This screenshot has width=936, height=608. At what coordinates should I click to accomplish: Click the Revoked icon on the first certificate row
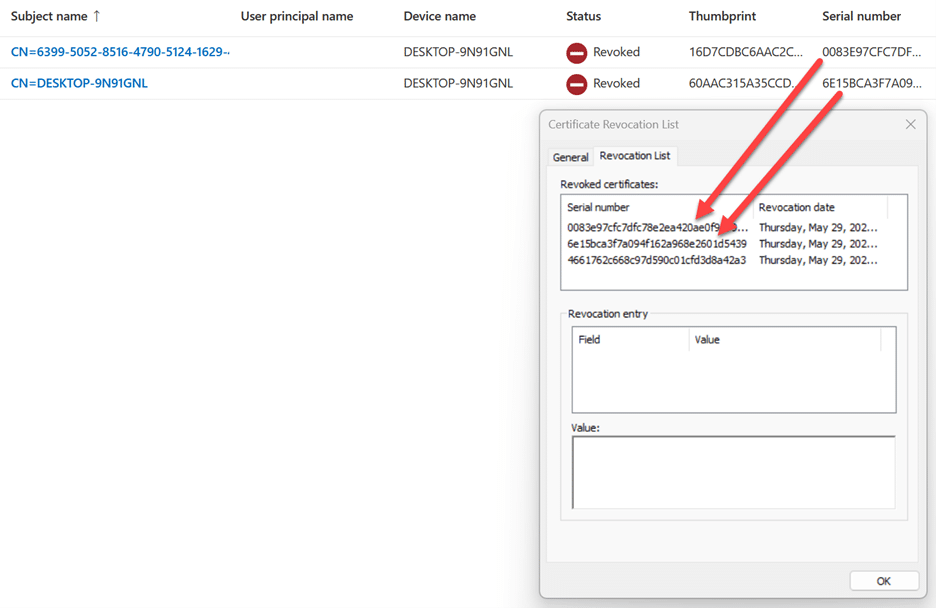(577, 52)
